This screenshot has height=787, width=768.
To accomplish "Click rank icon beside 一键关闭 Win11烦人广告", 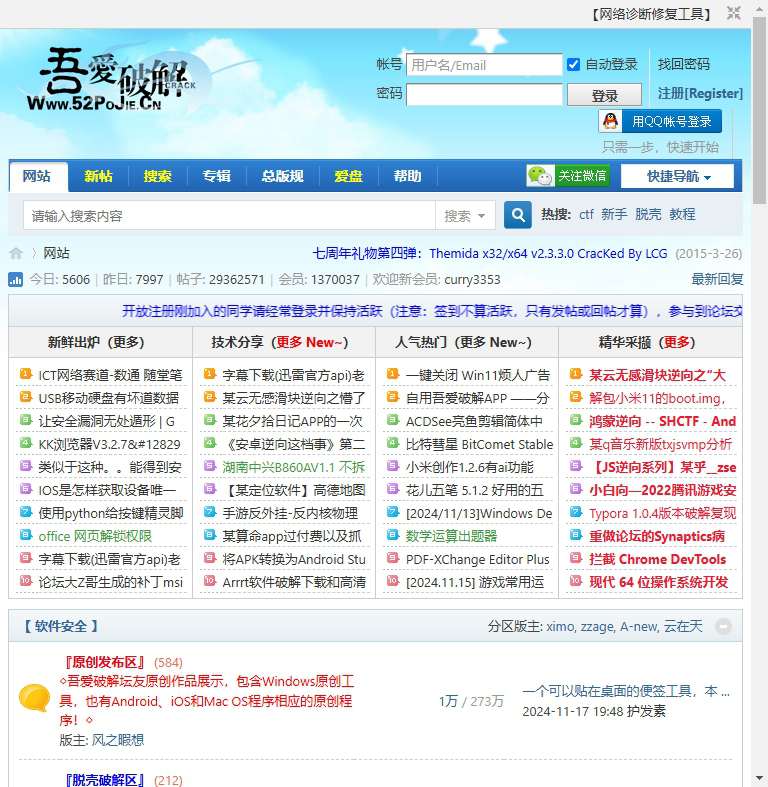I will [x=393, y=374].
